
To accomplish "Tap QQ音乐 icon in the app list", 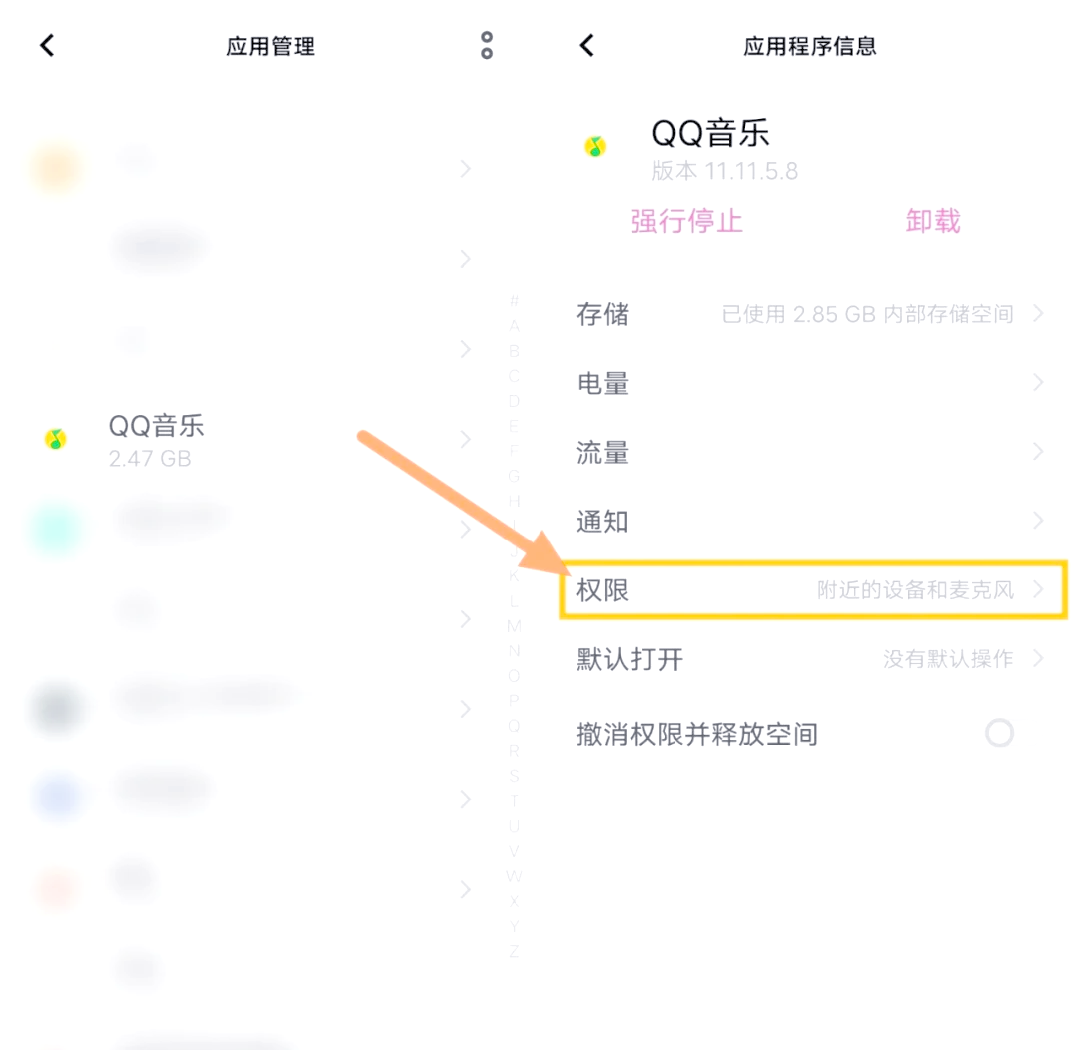I will pos(56,439).
